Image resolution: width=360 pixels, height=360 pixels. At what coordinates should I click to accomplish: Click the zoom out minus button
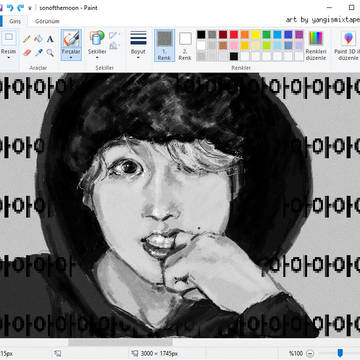point(310,353)
